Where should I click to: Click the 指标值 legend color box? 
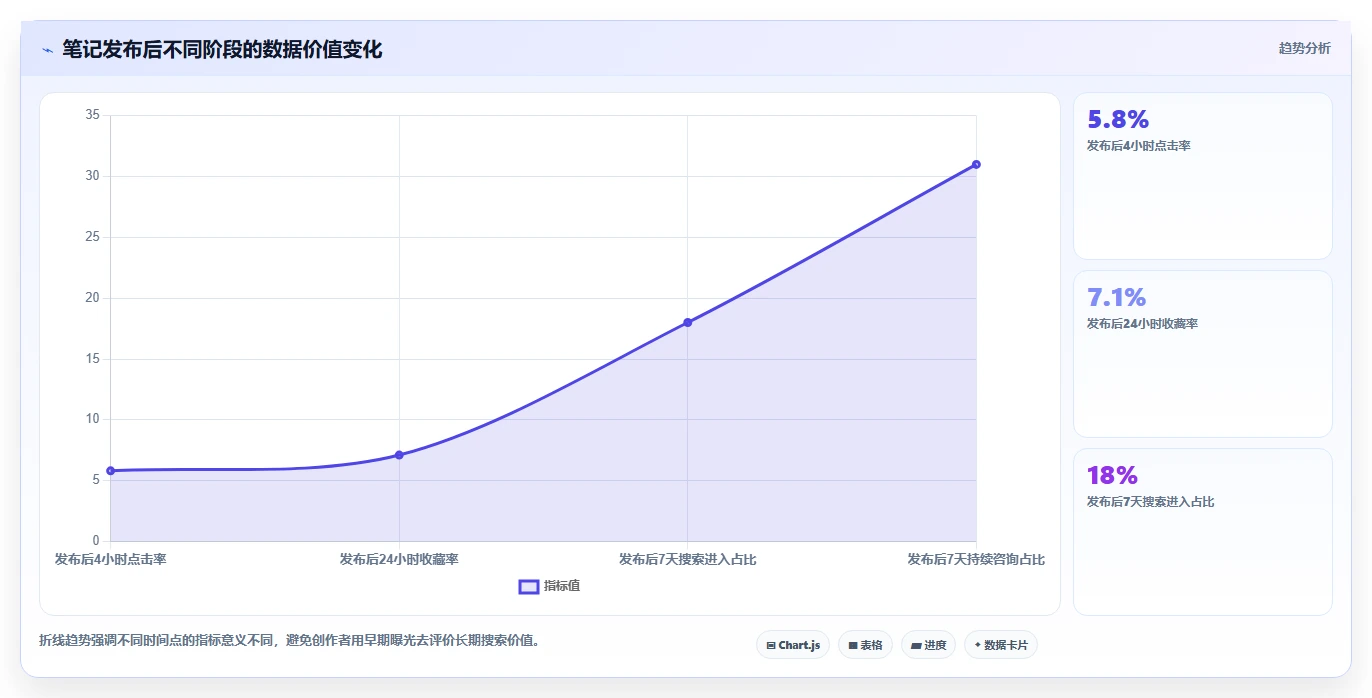pos(529,586)
